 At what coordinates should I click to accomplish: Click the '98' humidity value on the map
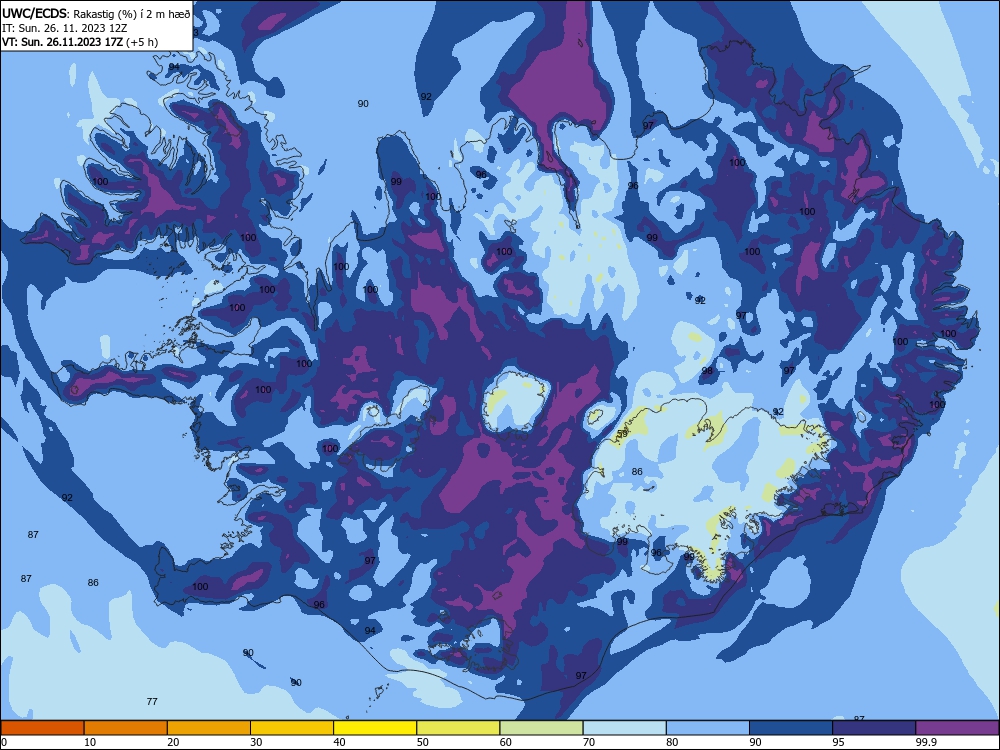click(x=707, y=371)
